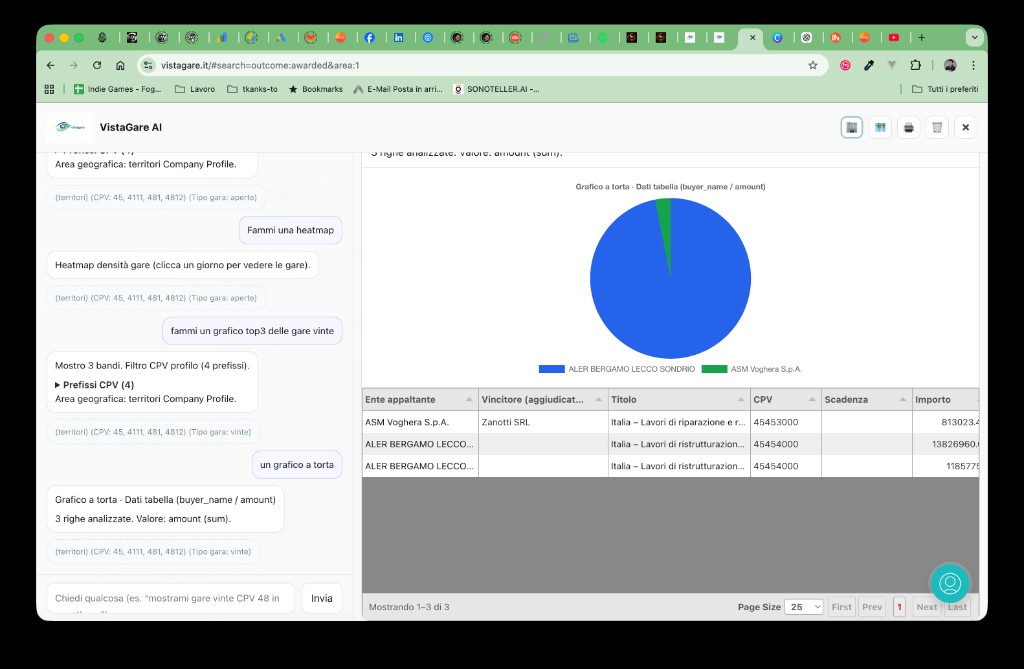Go to Next page of results

pos(926,607)
